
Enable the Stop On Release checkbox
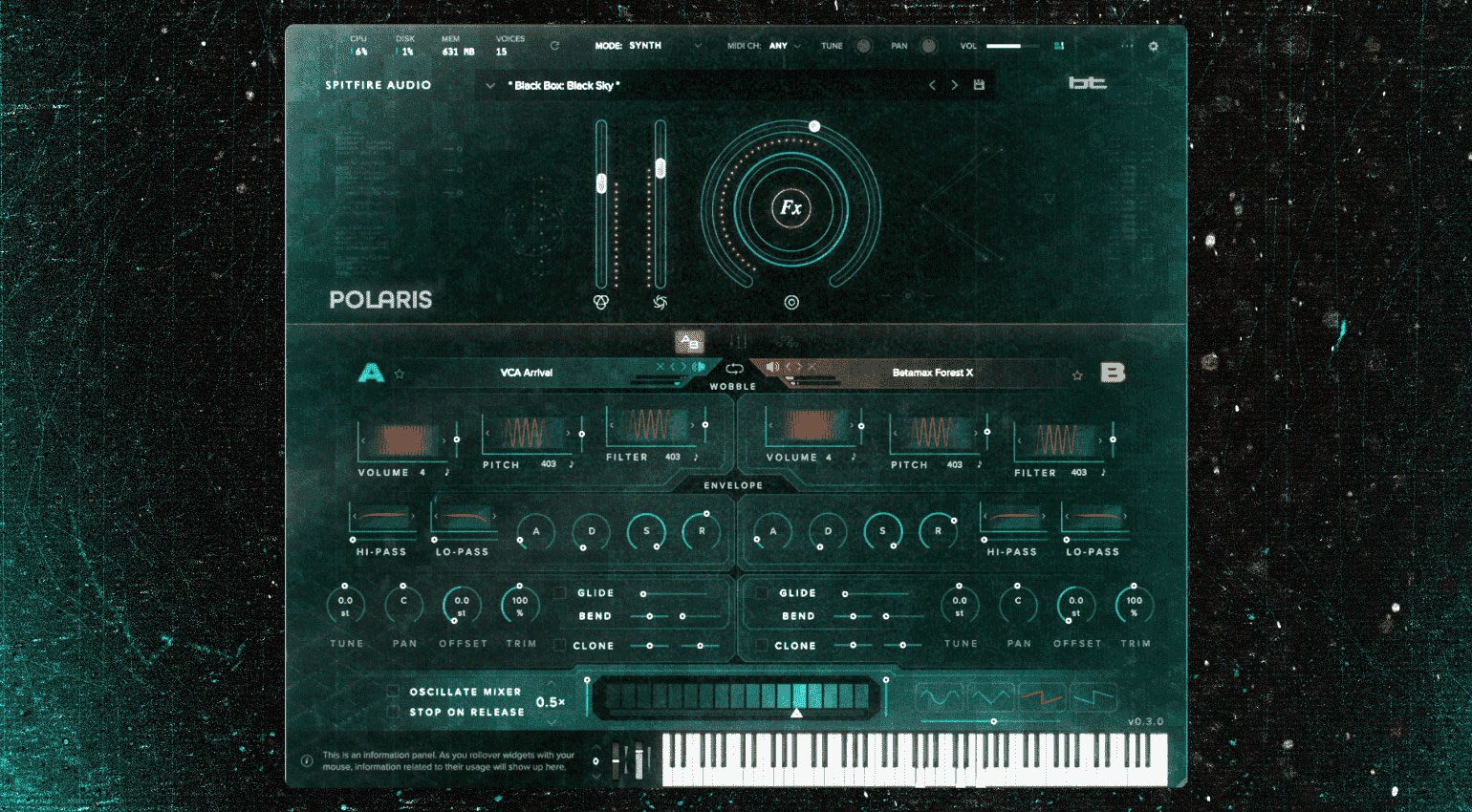(x=393, y=712)
